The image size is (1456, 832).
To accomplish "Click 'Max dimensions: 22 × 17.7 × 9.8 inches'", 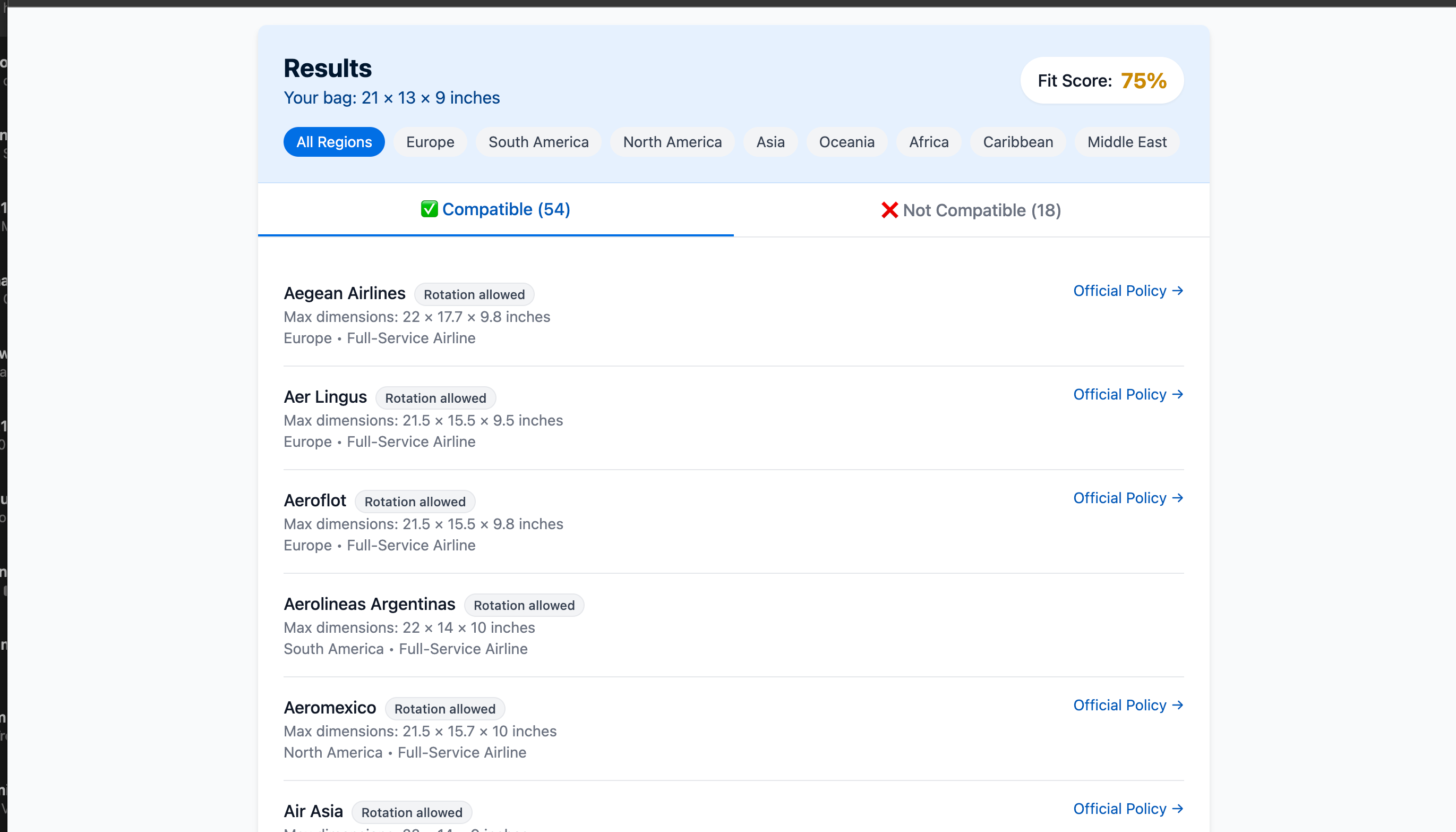I will (417, 317).
